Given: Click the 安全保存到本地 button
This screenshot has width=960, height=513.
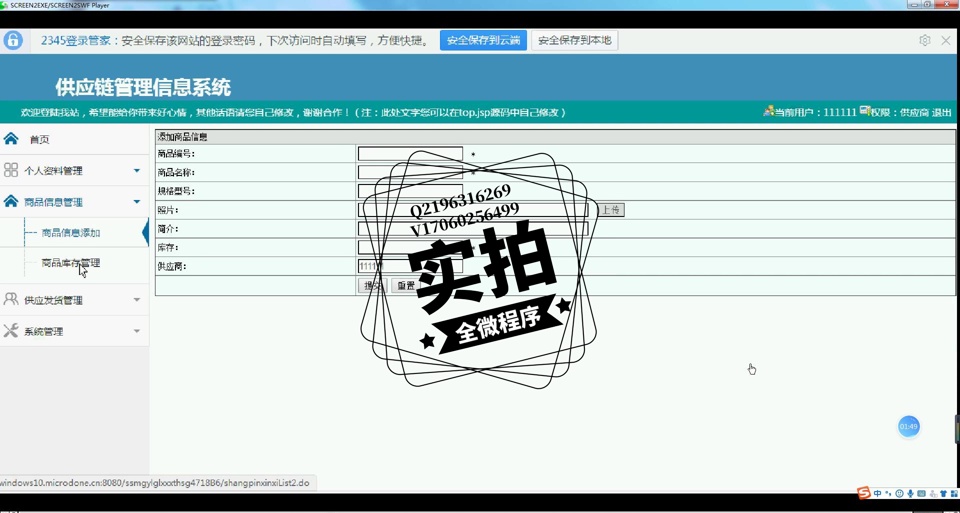Looking at the screenshot, I should 574,40.
